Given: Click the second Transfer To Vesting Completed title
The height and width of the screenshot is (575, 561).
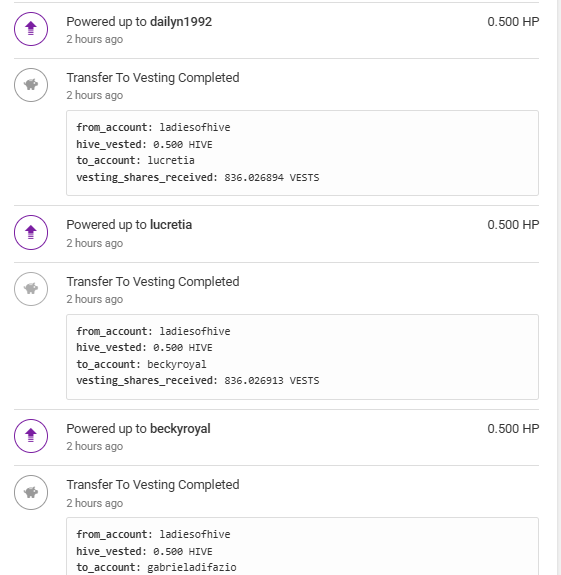Looking at the screenshot, I should tap(153, 282).
